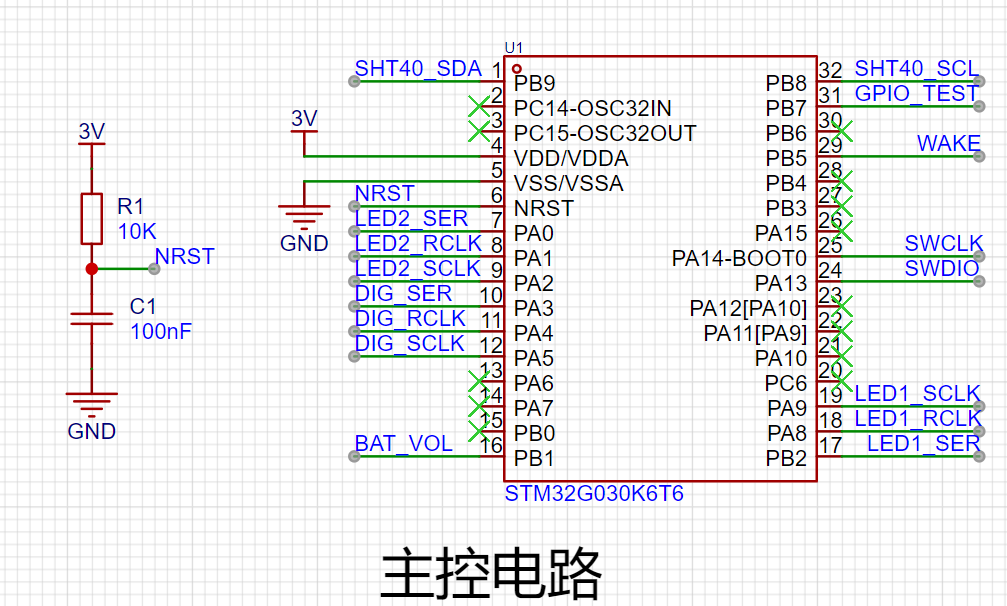Select no-connect mark on pin 3 PC15-OSC32OUT
Screen dimensions: 1007x606
tap(479, 131)
